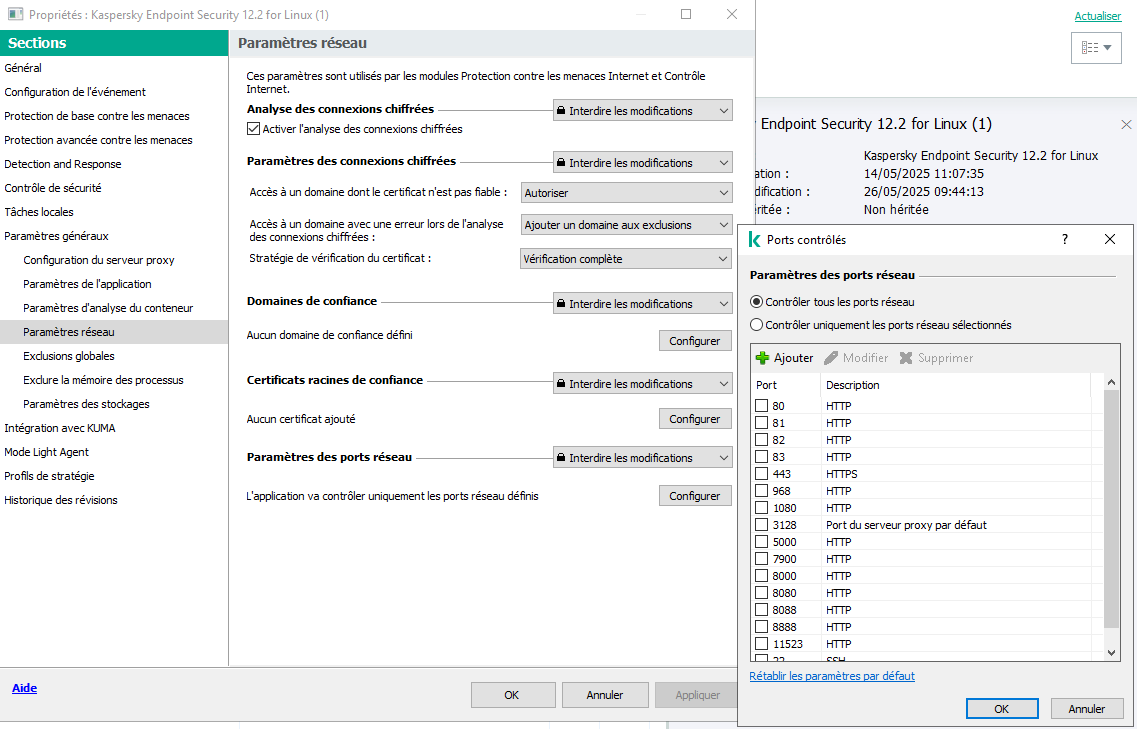Toggle Activer l'analyse des connexions chiffrées checkbox
This screenshot has width=1137, height=729.
pos(253,128)
